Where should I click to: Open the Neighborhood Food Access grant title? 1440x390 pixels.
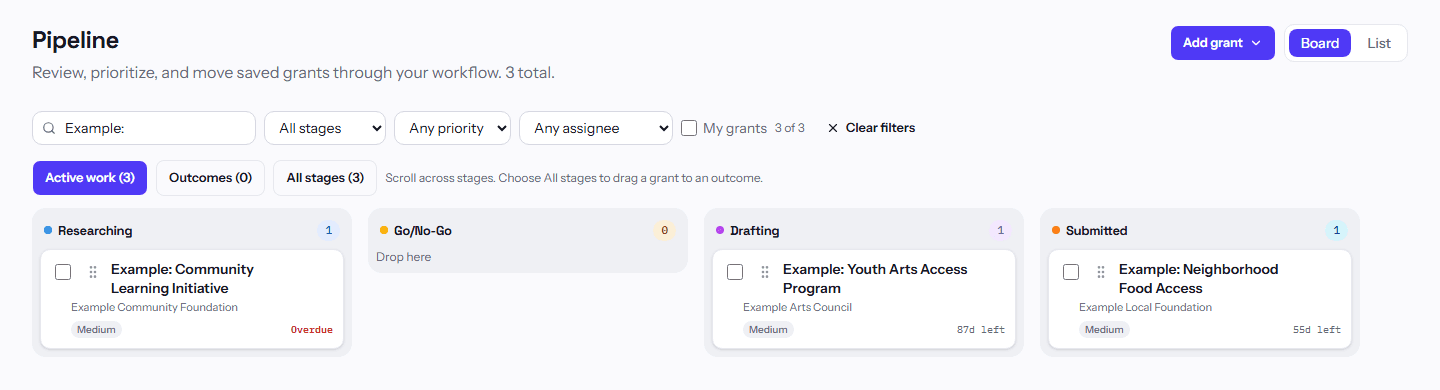click(1198, 279)
